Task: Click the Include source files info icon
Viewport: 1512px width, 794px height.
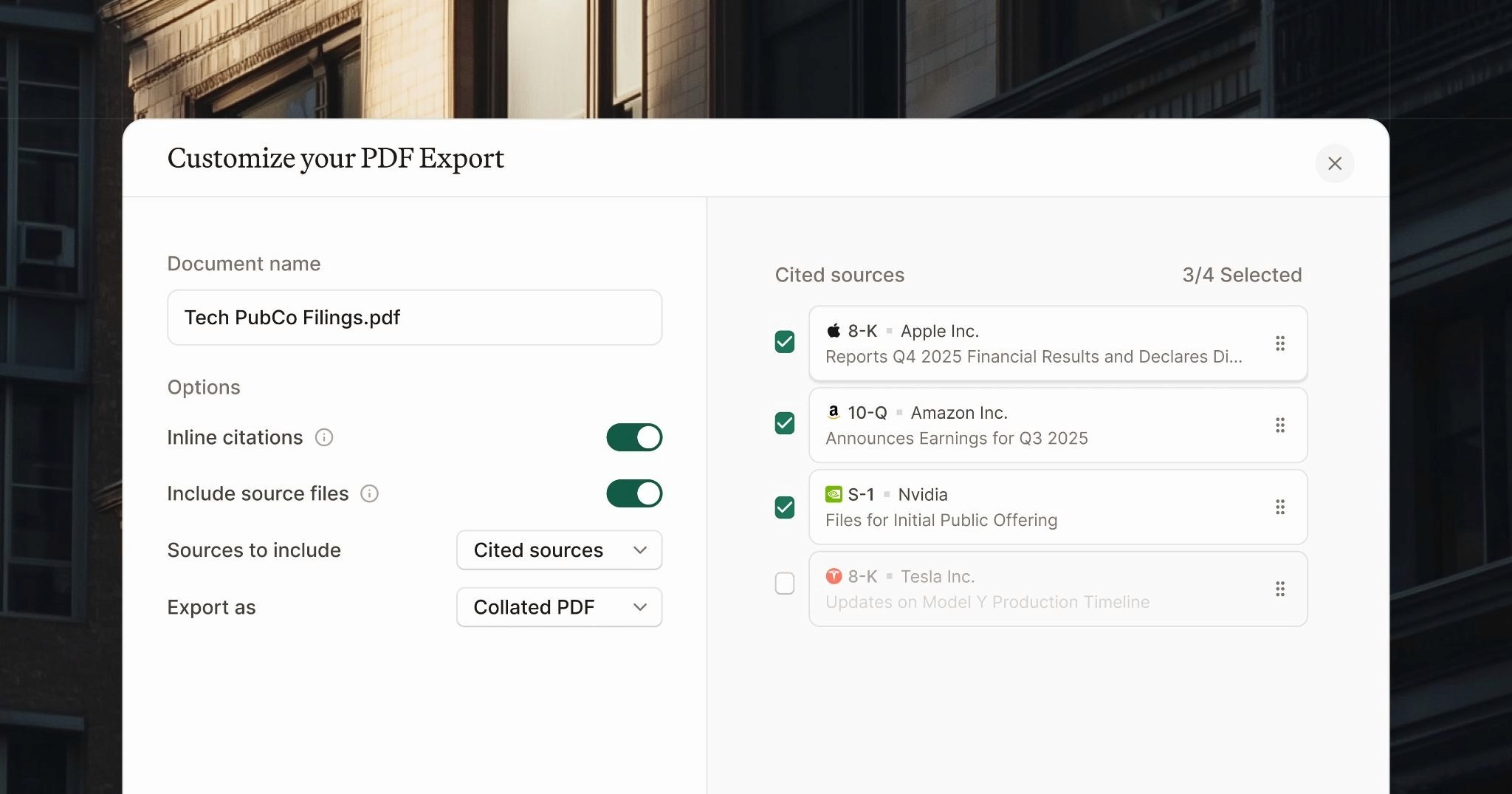Action: point(369,493)
